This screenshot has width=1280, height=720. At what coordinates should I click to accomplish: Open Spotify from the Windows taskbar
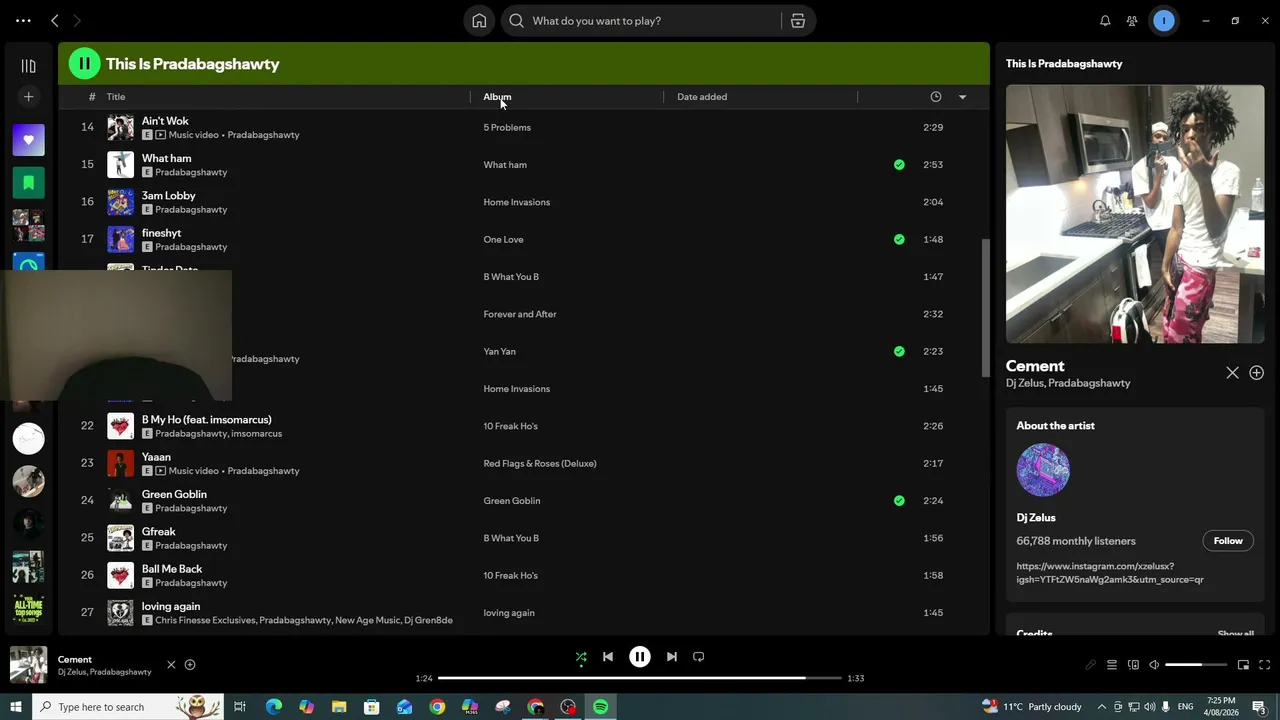click(600, 707)
